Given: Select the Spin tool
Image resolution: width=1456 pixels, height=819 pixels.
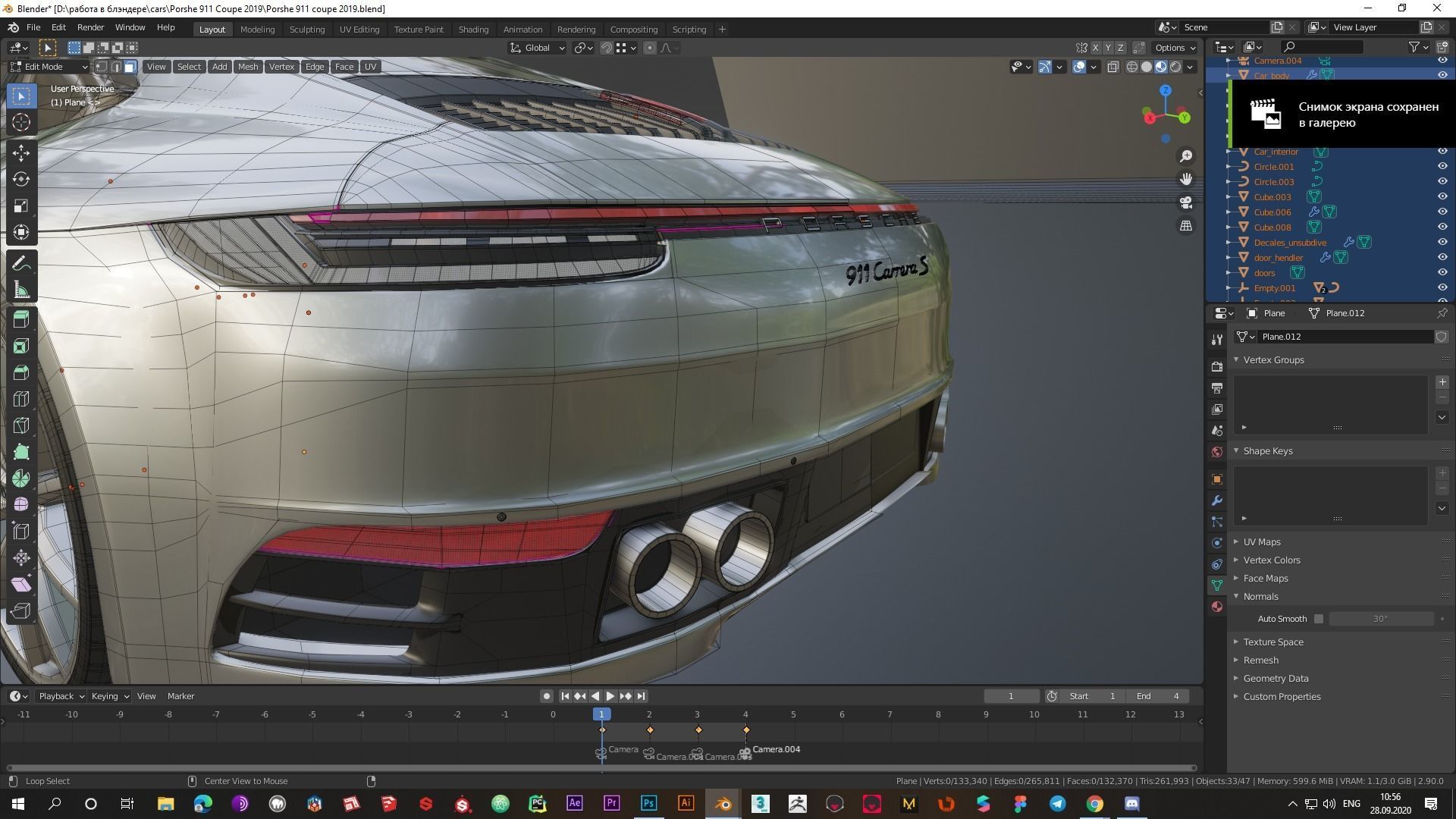Looking at the screenshot, I should [21, 479].
